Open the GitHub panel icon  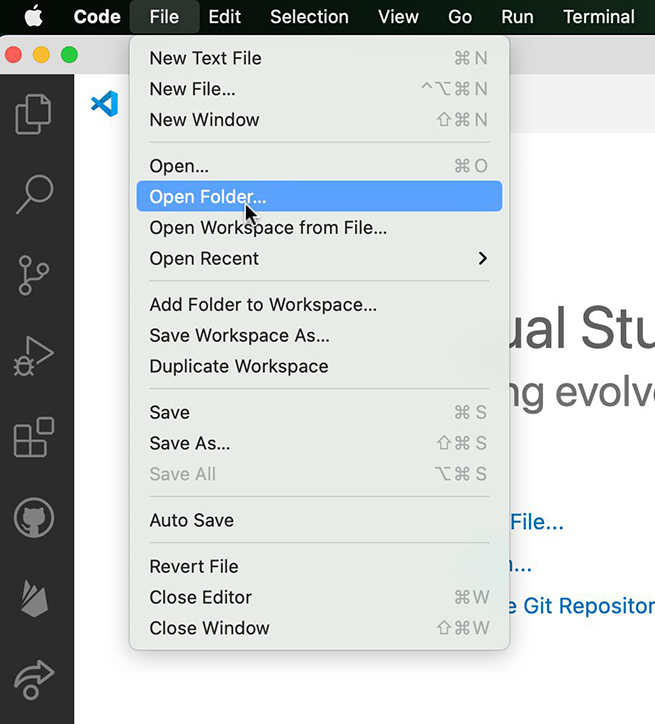click(34, 518)
